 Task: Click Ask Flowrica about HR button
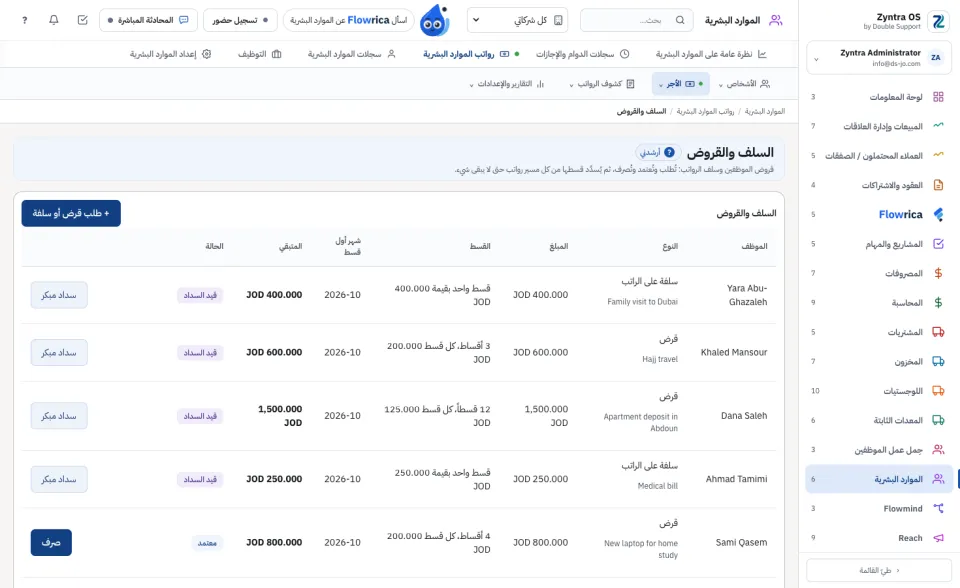click(348, 20)
